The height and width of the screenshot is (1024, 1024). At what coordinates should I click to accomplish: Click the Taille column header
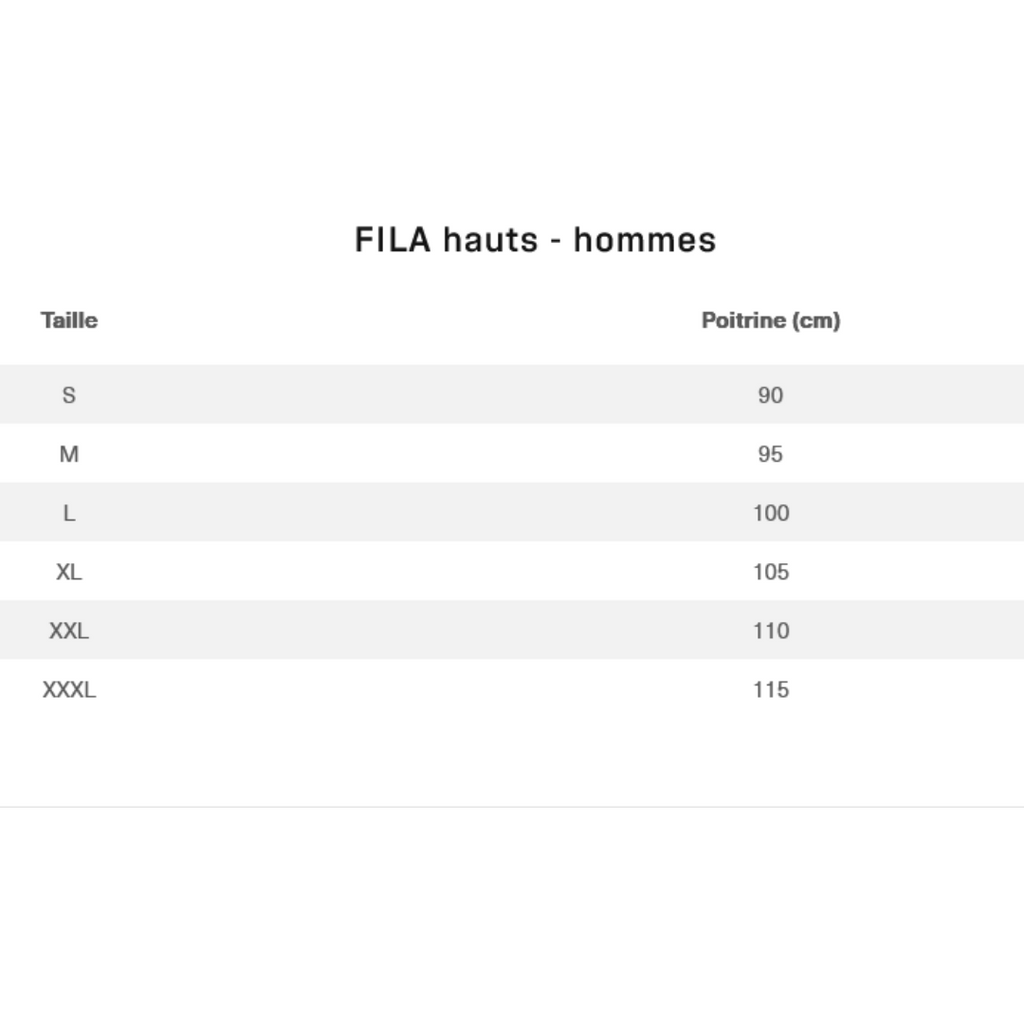point(69,320)
